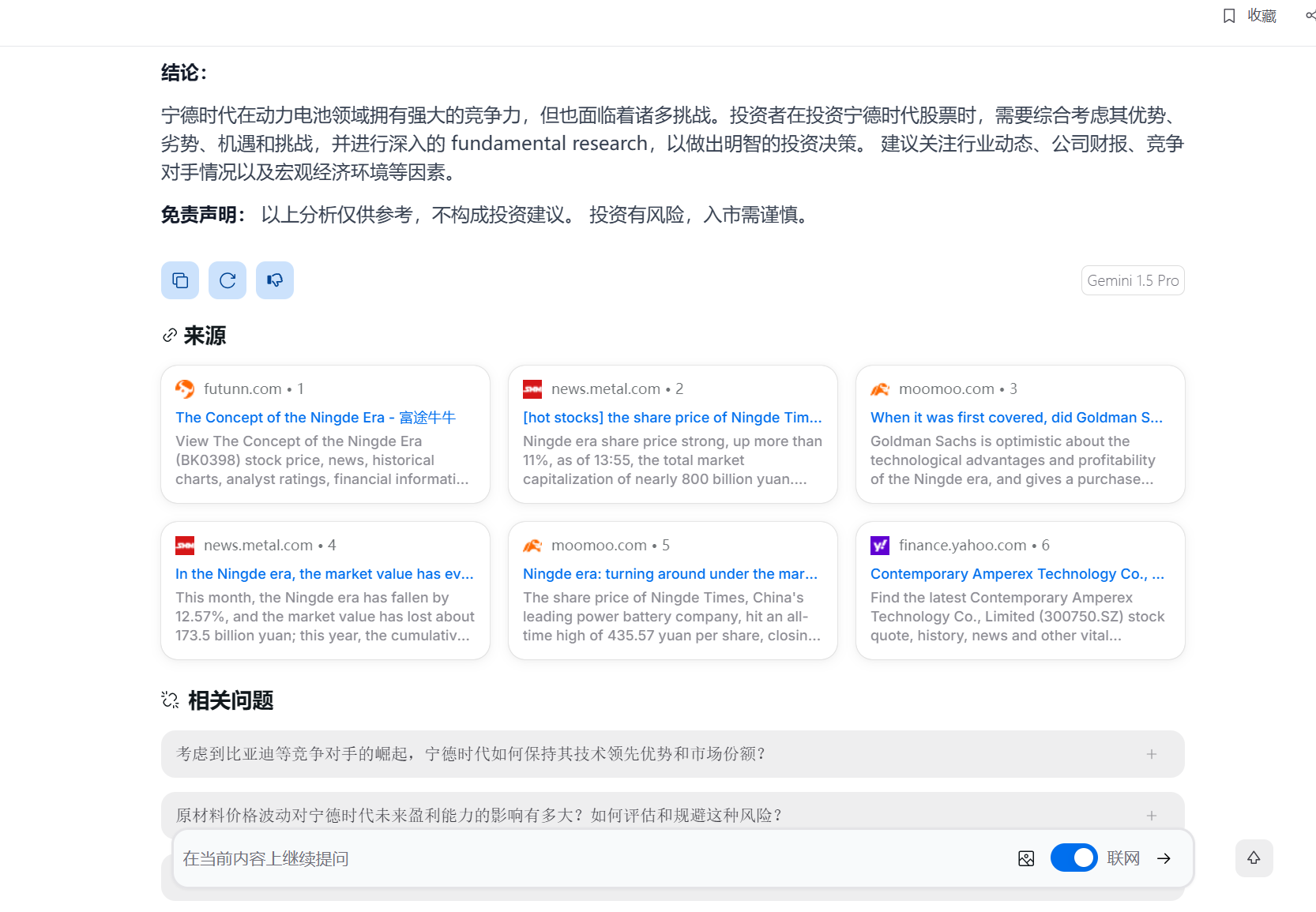Expand the raw material price question
The height and width of the screenshot is (912, 1316).
(672, 815)
